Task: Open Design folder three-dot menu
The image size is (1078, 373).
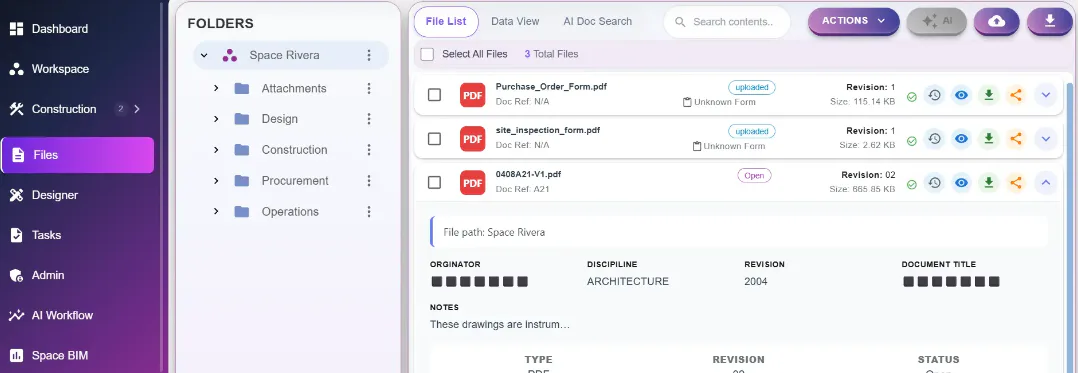Action: (369, 119)
